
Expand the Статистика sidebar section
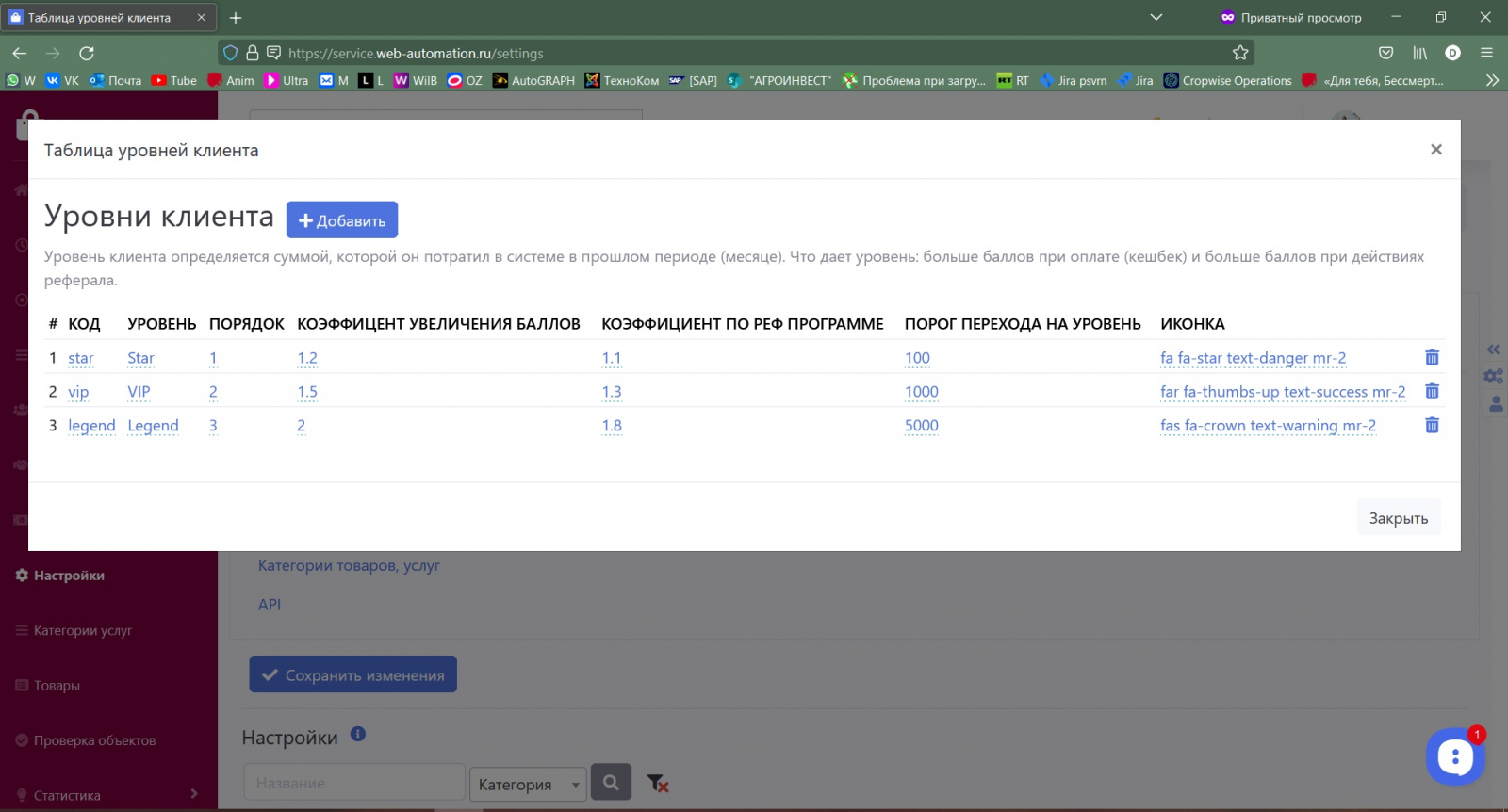click(107, 795)
